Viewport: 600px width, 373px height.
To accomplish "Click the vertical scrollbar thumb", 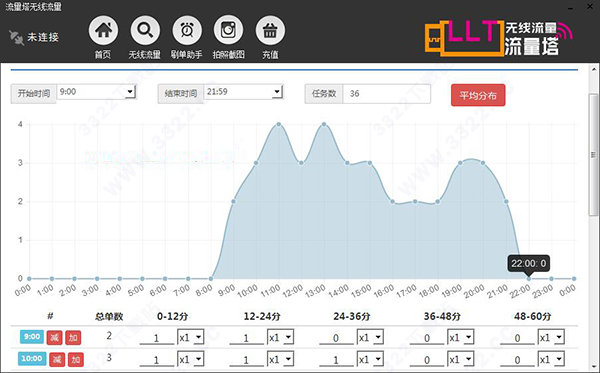I will tap(593, 155).
